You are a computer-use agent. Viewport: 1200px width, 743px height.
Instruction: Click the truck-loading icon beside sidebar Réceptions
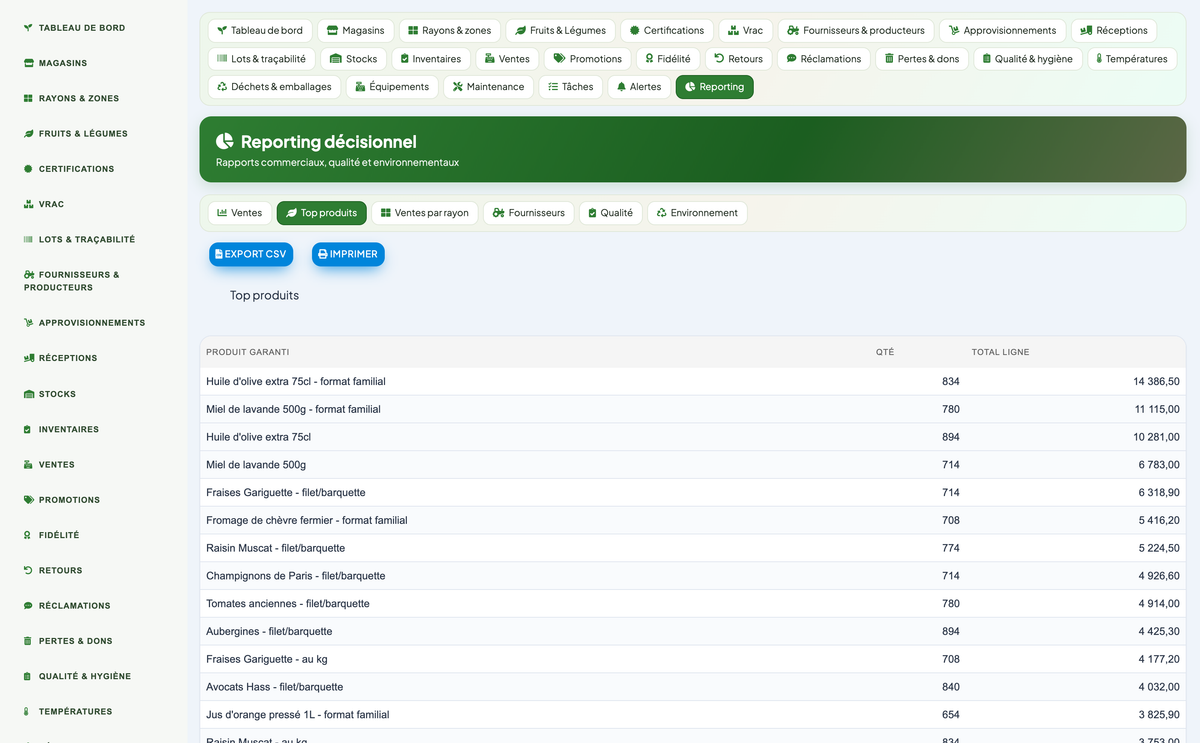click(29, 358)
